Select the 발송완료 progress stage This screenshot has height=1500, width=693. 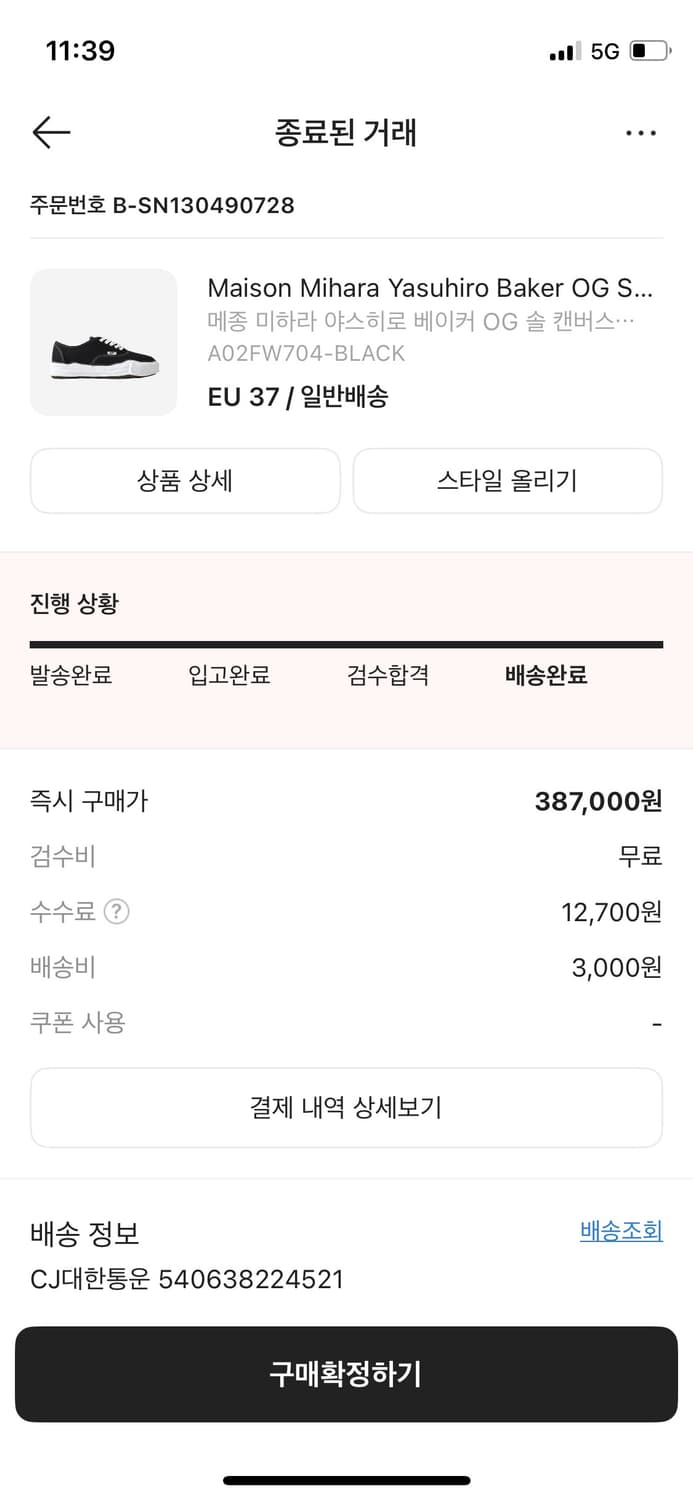70,675
